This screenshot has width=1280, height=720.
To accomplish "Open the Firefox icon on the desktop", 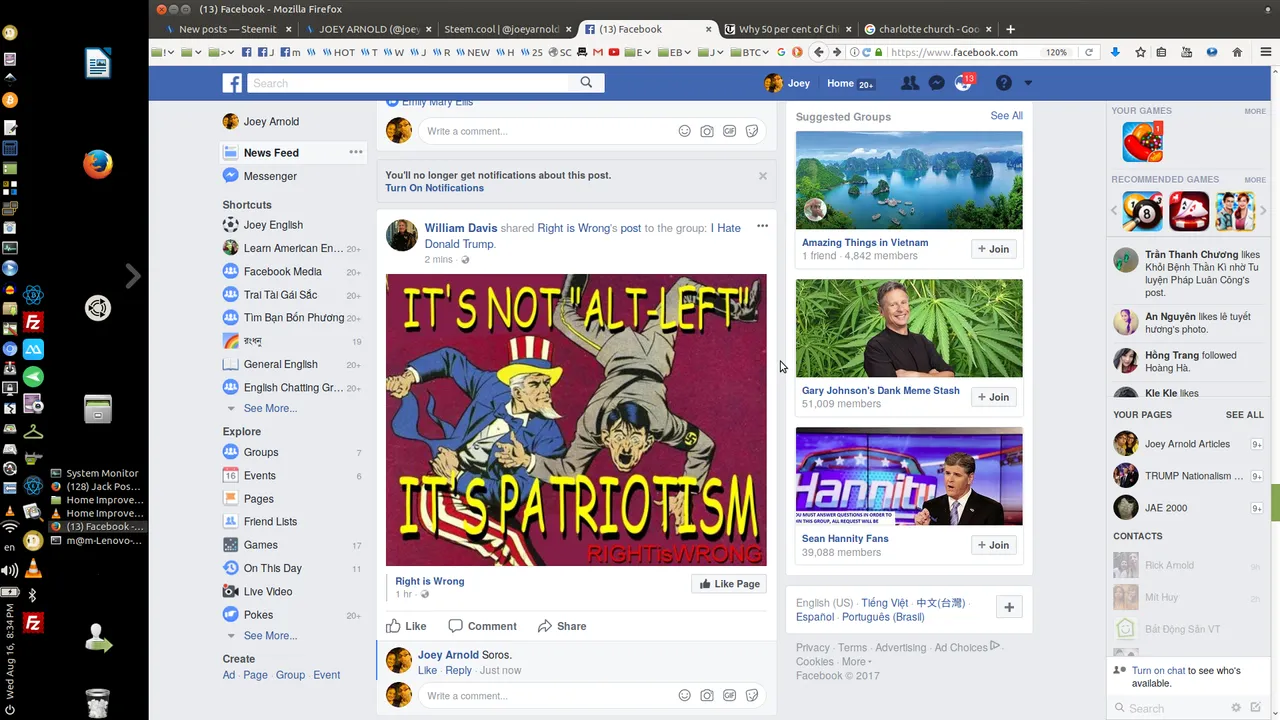I will pyautogui.click(x=98, y=164).
